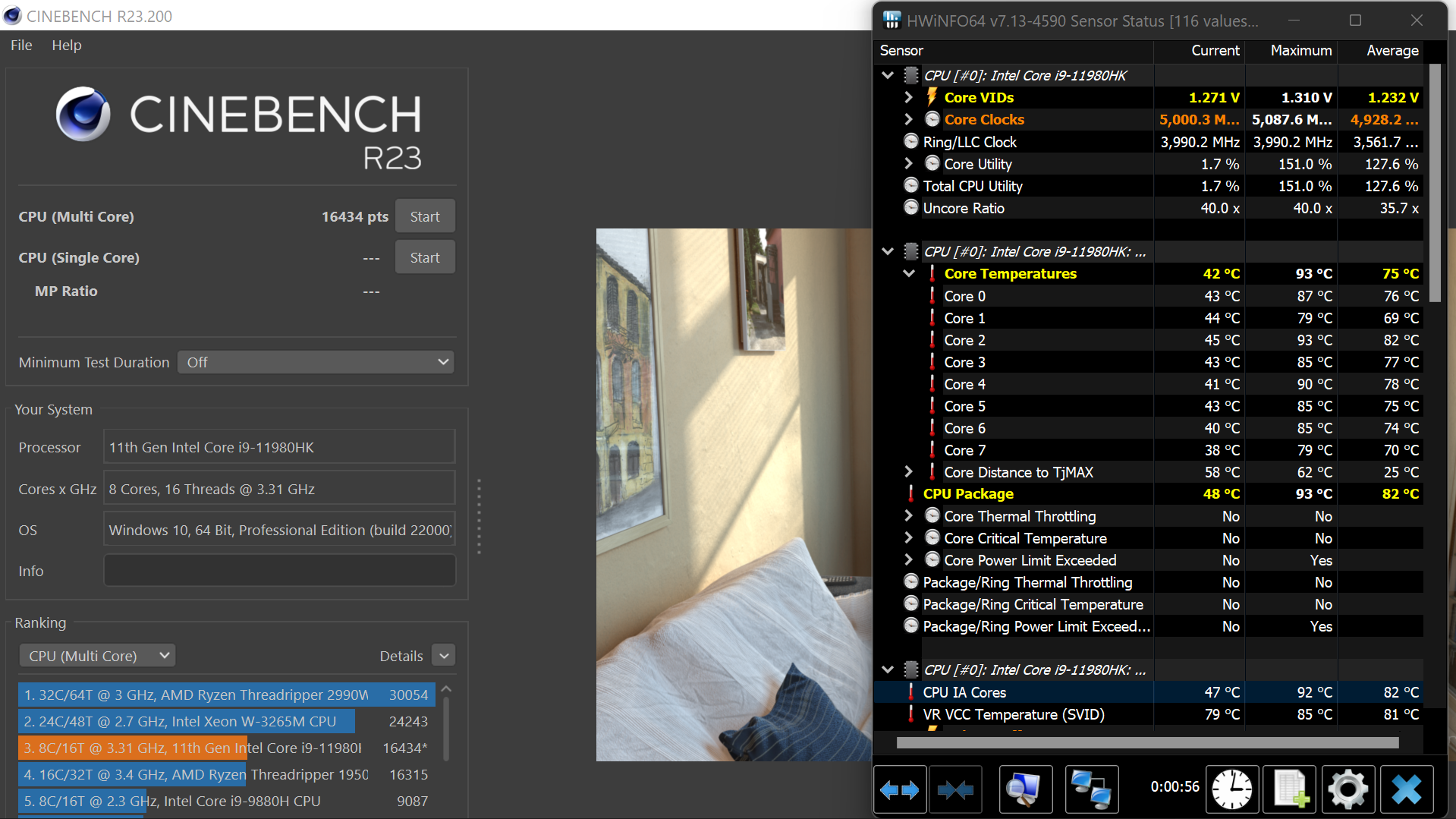The height and width of the screenshot is (819, 1456).
Task: Select the Intel Core i9-9880H ranking entry
Action: coord(227,801)
